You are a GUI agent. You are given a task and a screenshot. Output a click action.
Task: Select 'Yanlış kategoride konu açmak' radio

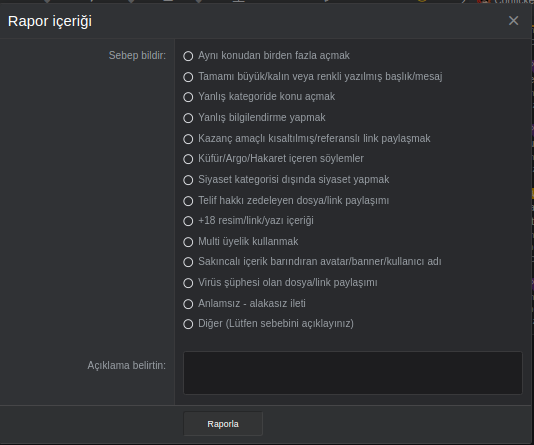pyautogui.click(x=188, y=97)
